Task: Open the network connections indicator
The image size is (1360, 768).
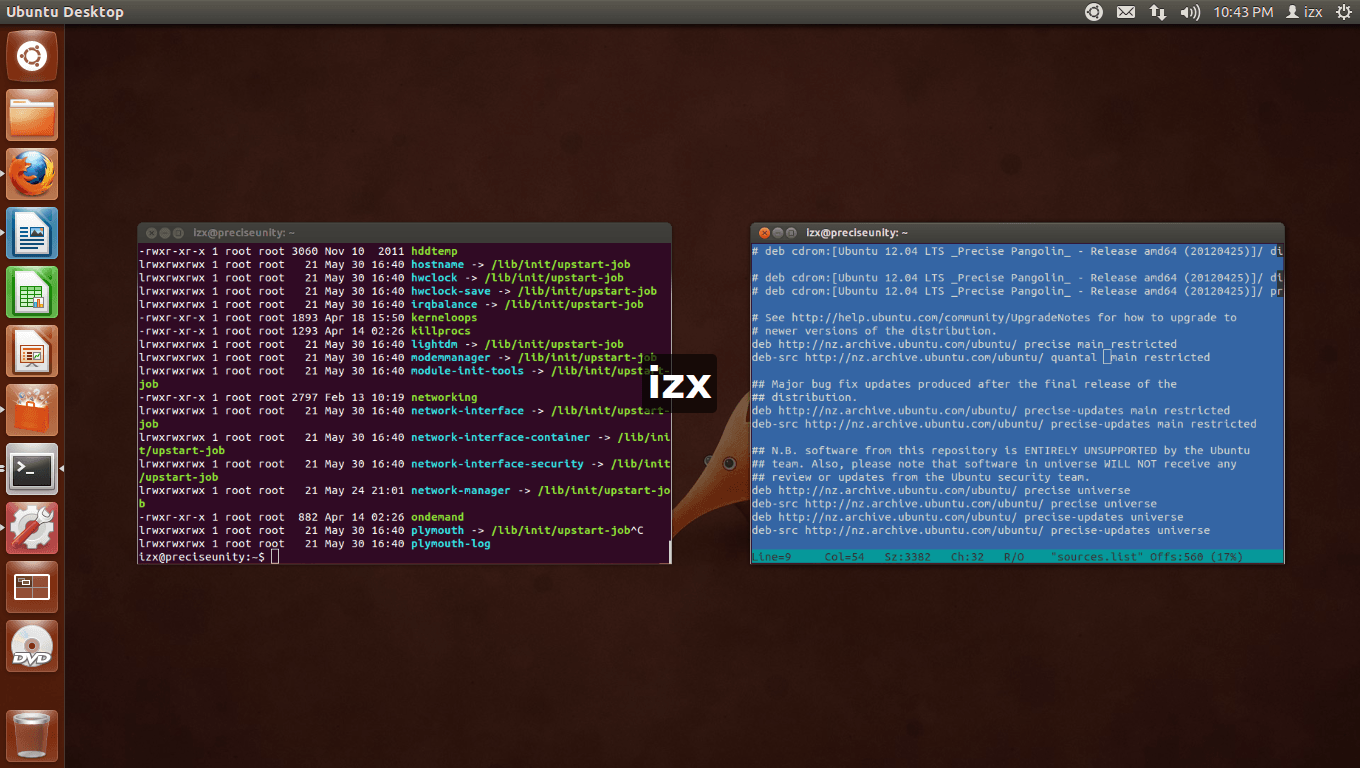Action: coord(1158,12)
